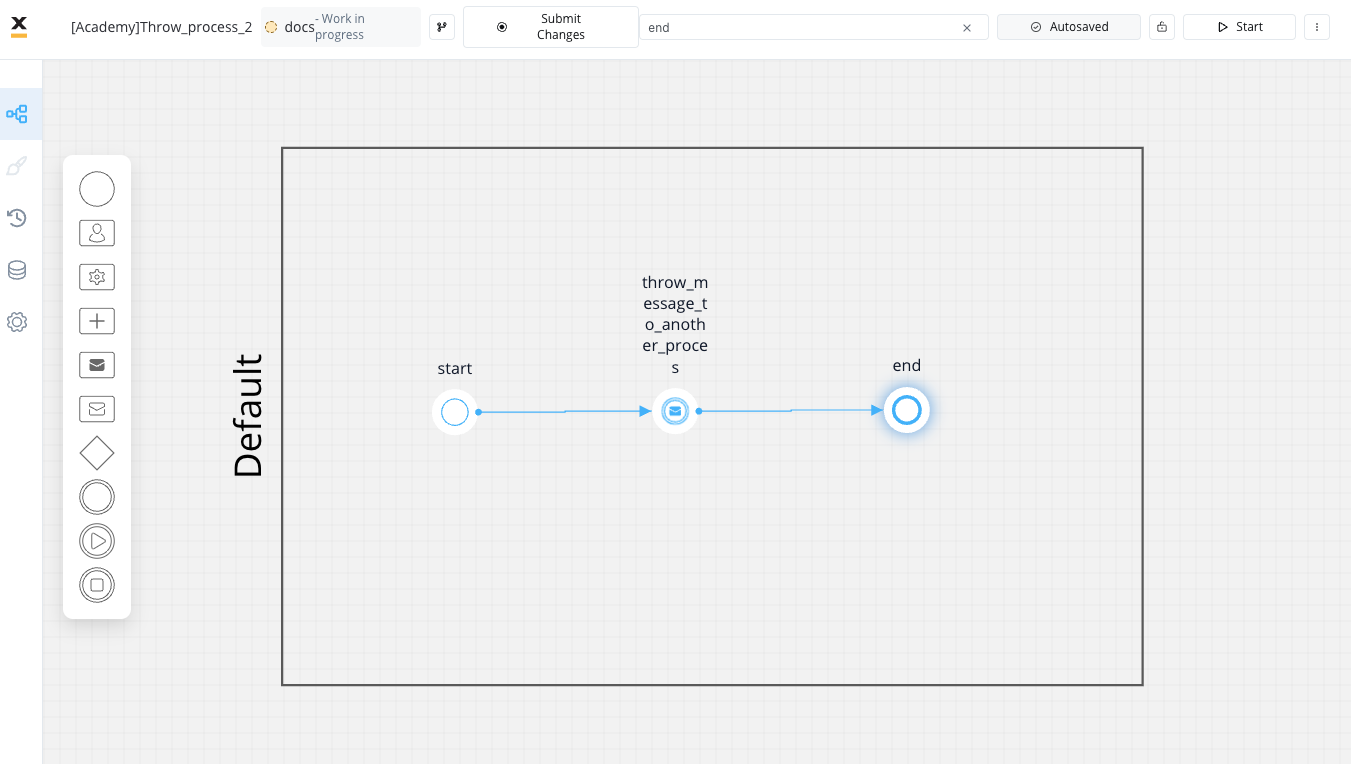The image size is (1351, 764).
Task: Select the subprocess plus palette icon
Action: click(97, 321)
